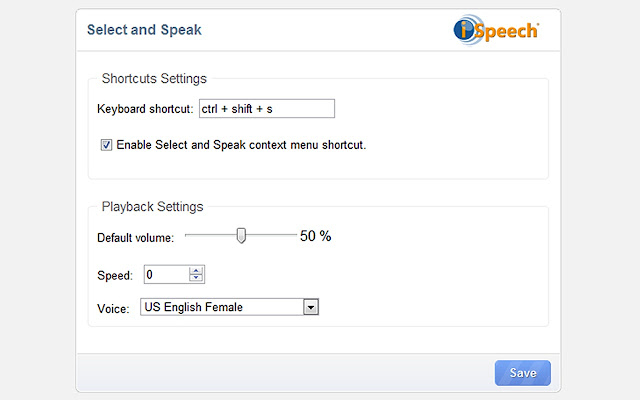
Task: Toggle the context menu shortcut checkbox
Action: point(106,145)
